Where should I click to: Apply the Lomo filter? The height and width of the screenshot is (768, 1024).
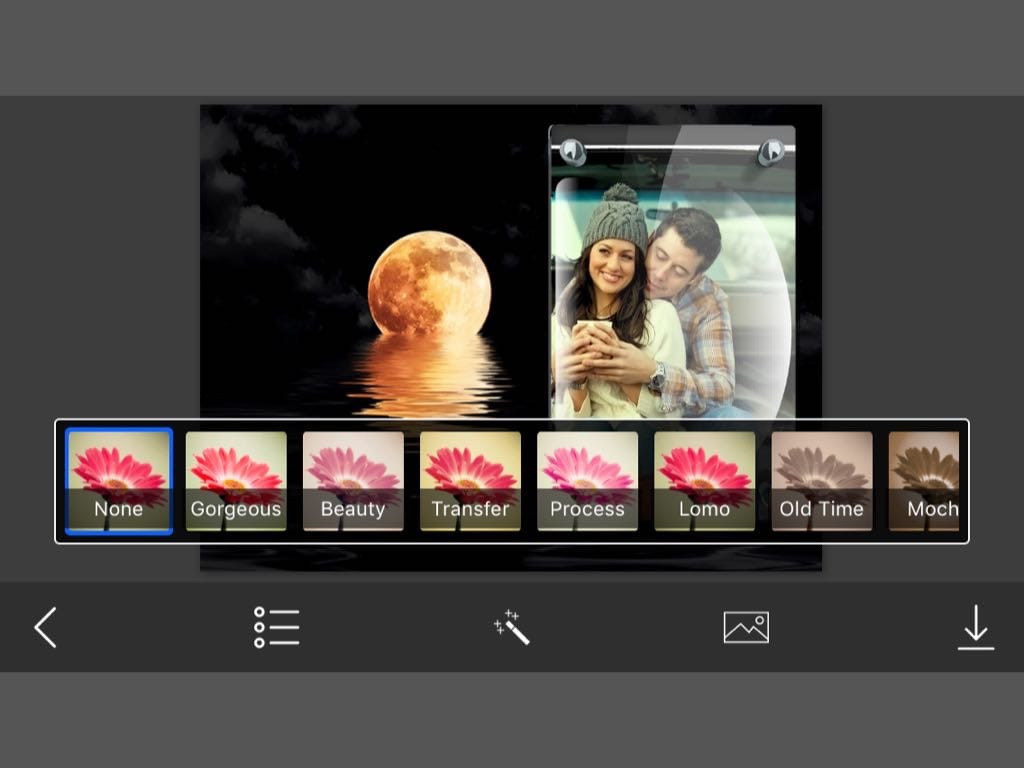click(704, 481)
